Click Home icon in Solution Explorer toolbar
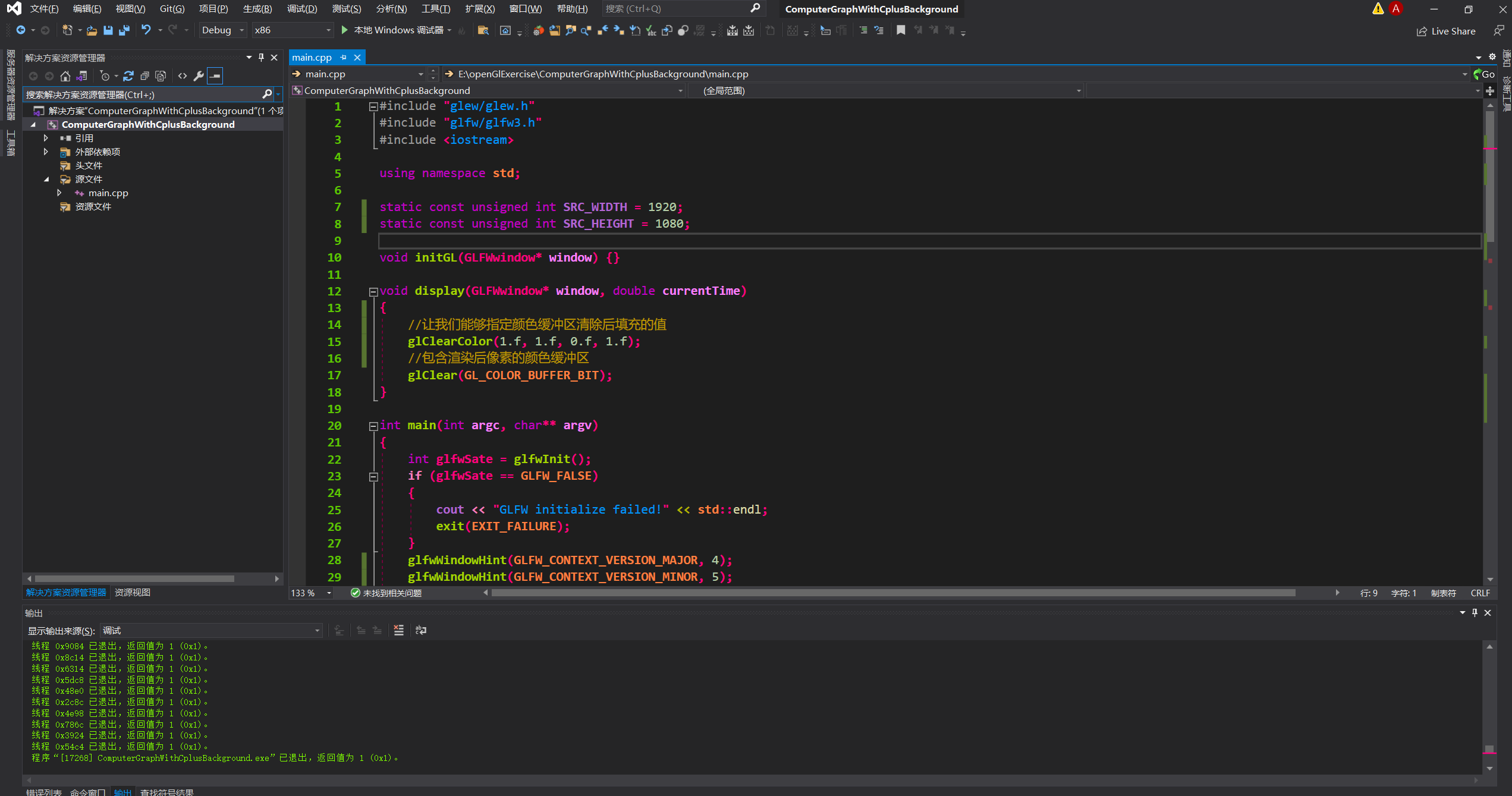The width and height of the screenshot is (1512, 796). point(65,76)
